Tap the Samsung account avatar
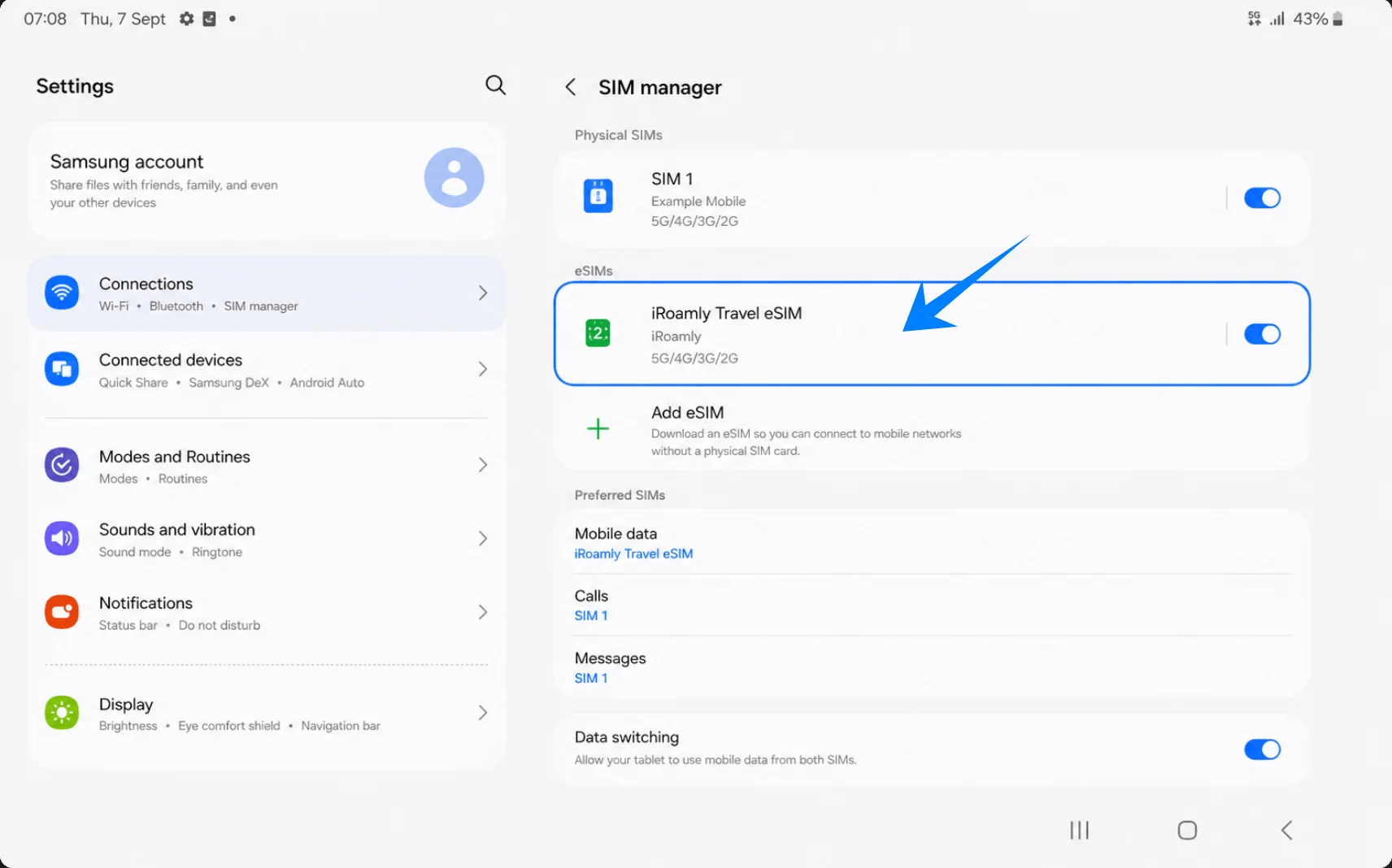The height and width of the screenshot is (868, 1392). [454, 177]
